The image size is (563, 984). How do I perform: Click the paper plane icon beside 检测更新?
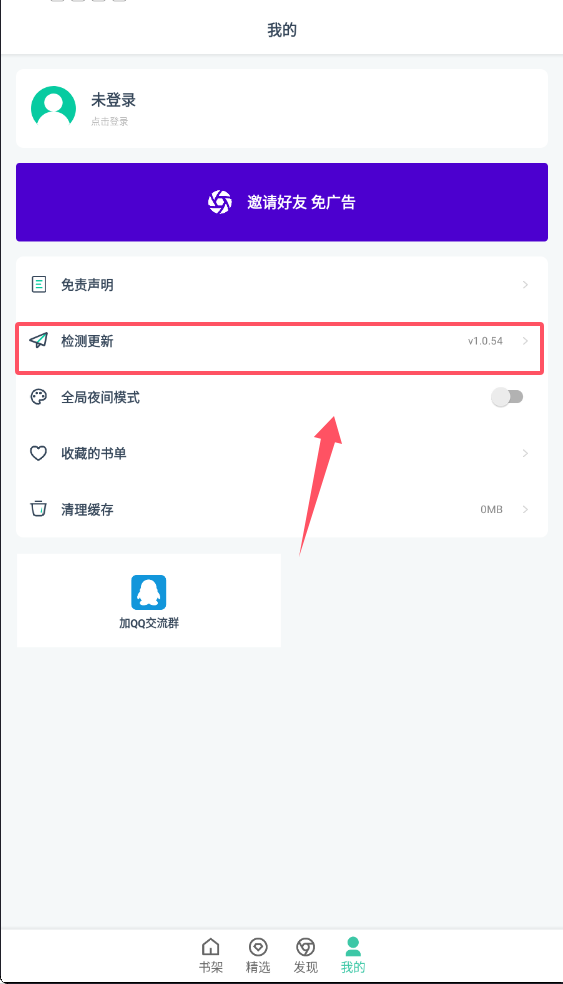click(38, 340)
